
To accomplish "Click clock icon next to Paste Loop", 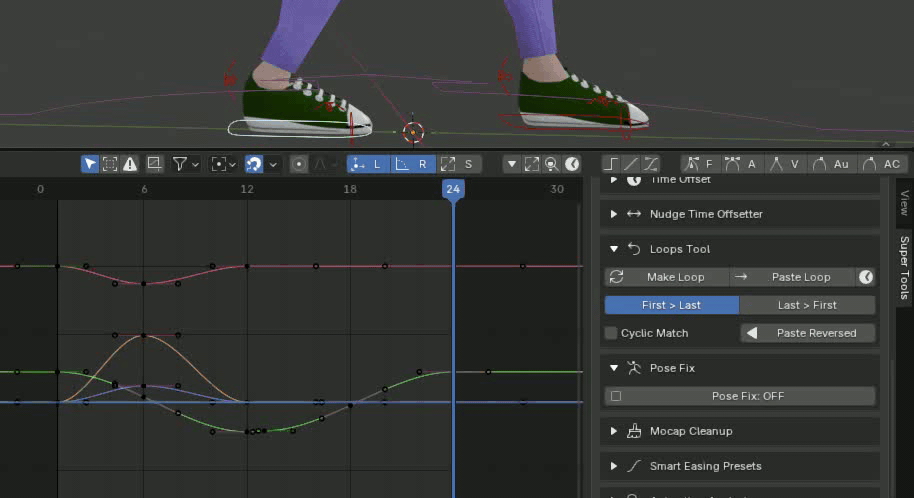I will [866, 277].
